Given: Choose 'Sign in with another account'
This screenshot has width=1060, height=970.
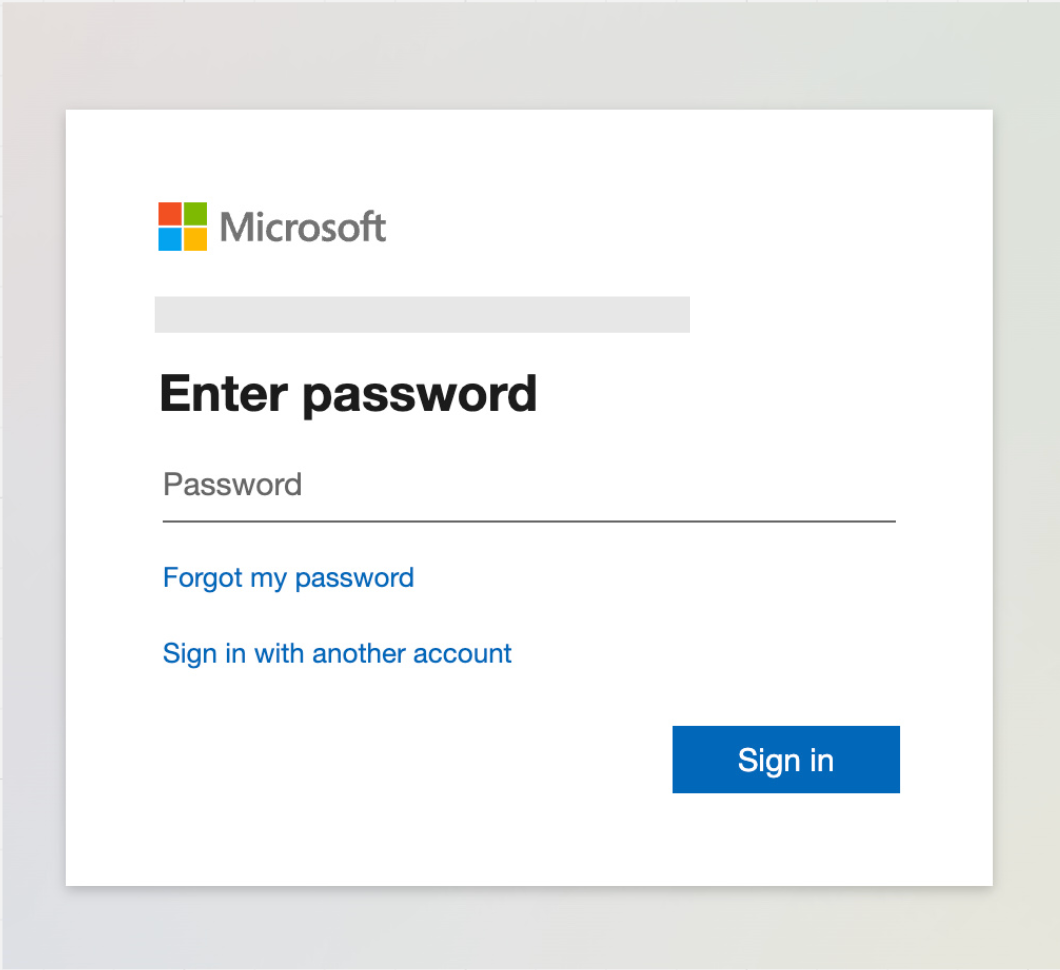Looking at the screenshot, I should point(337,654).
